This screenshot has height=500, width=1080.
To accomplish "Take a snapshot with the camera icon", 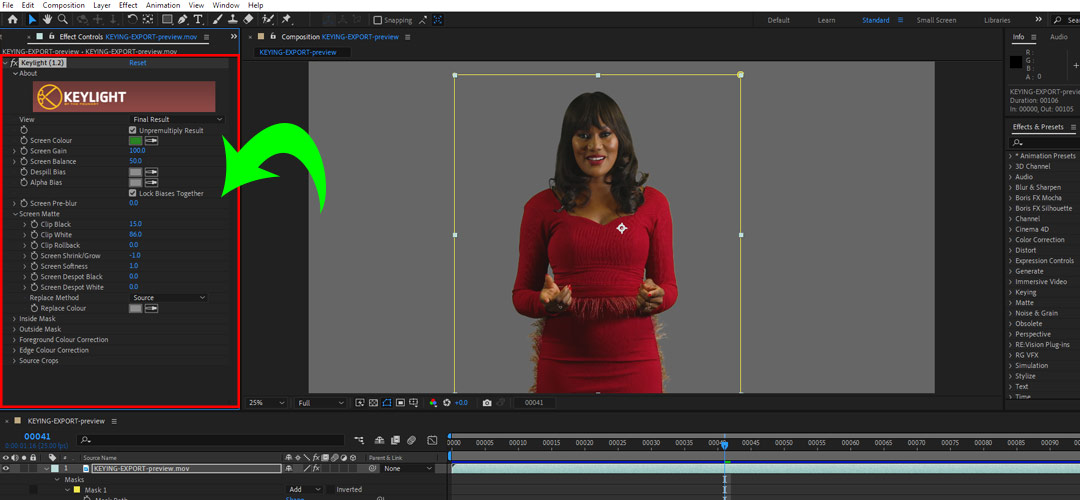I will 487,402.
